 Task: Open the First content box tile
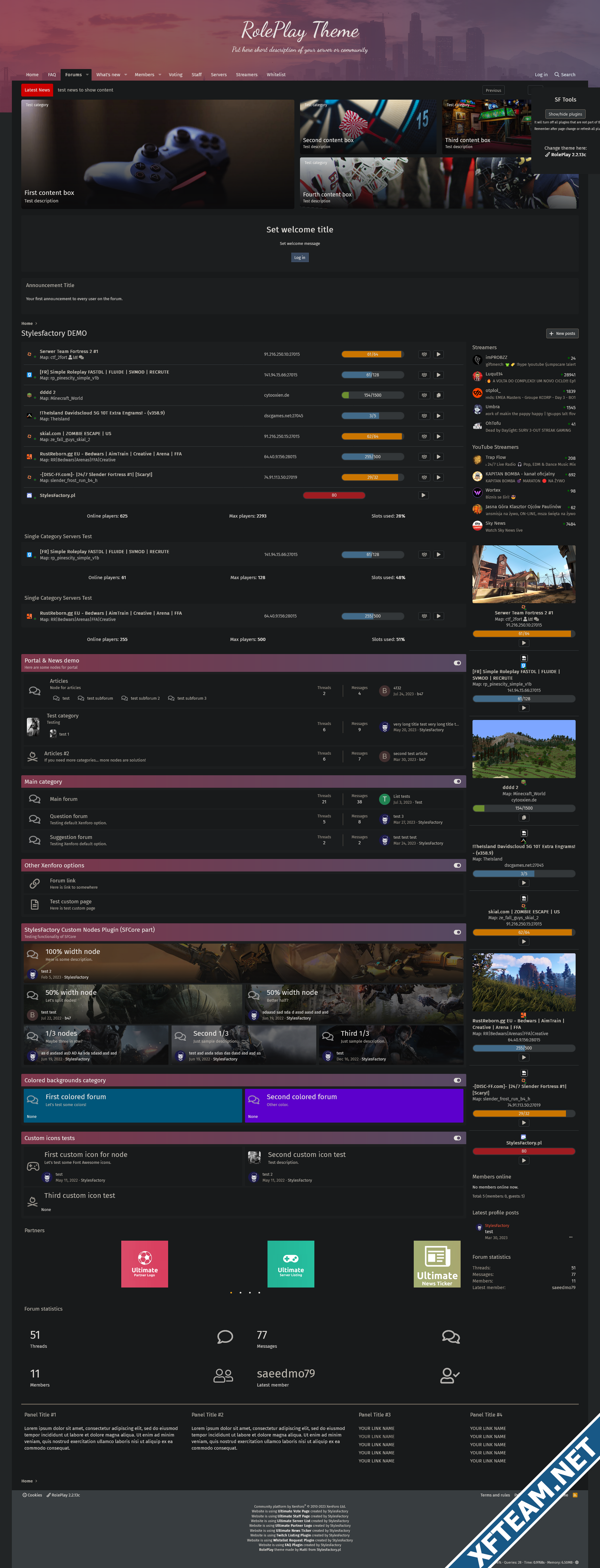[x=158, y=154]
